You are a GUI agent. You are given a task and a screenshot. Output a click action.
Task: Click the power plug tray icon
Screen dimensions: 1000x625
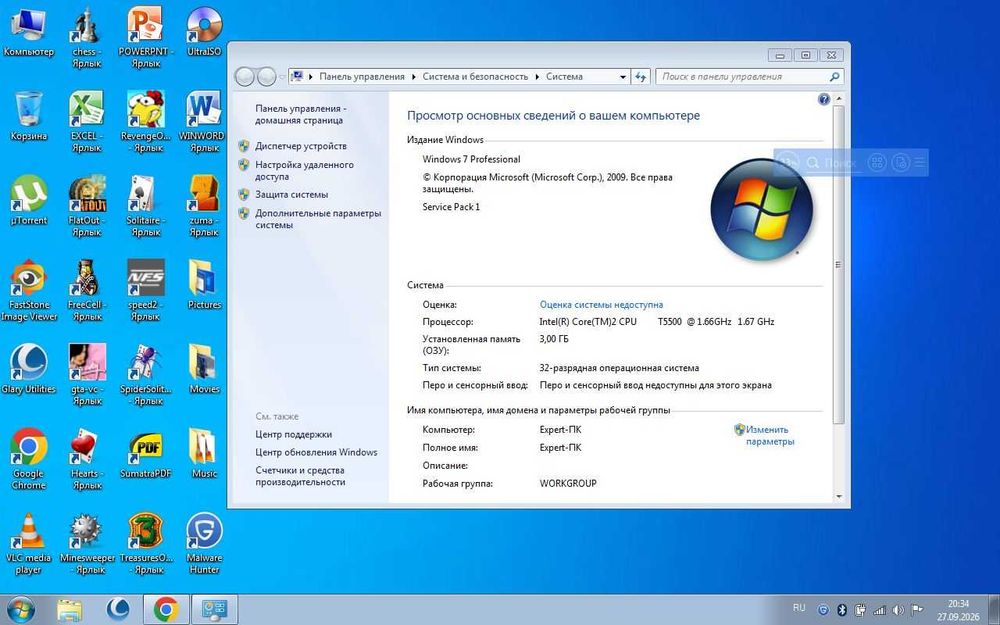pos(860,610)
